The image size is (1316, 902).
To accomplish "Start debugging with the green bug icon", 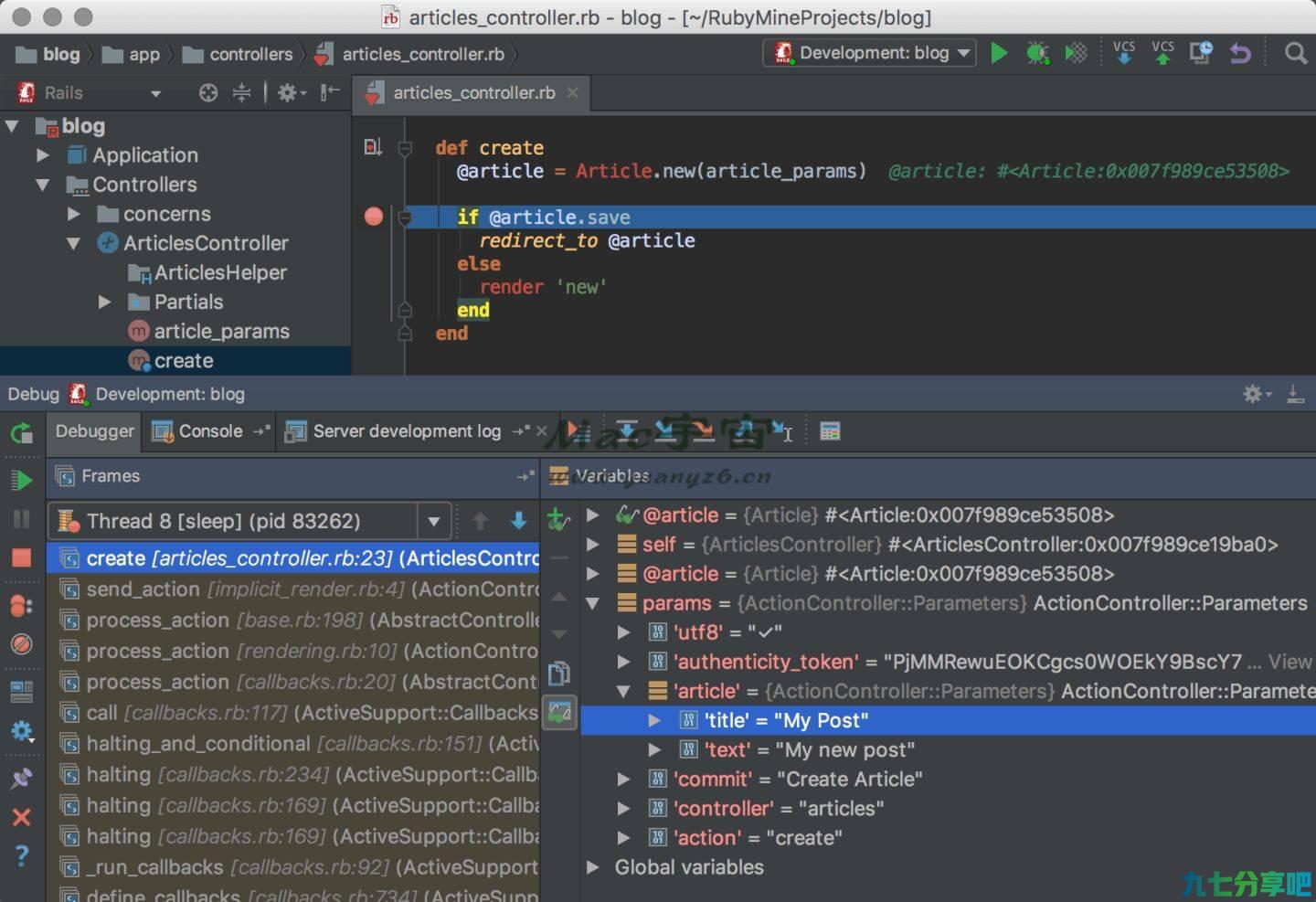I will click(1037, 53).
